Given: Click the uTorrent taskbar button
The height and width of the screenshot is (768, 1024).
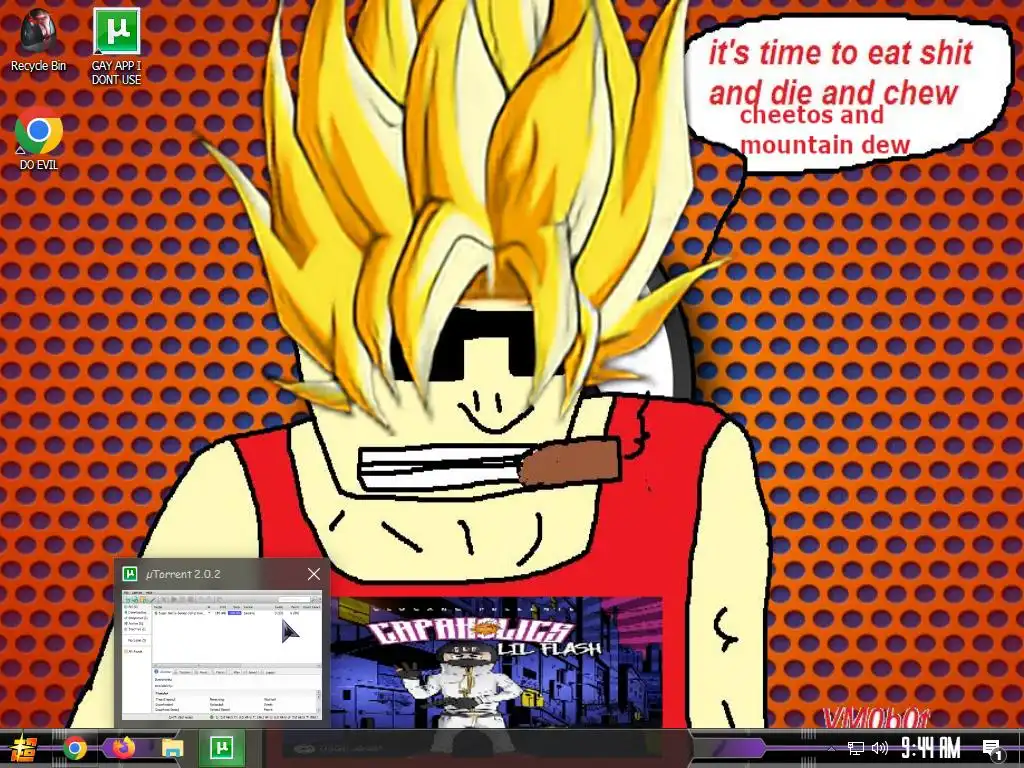Looking at the screenshot, I should tap(221, 748).
